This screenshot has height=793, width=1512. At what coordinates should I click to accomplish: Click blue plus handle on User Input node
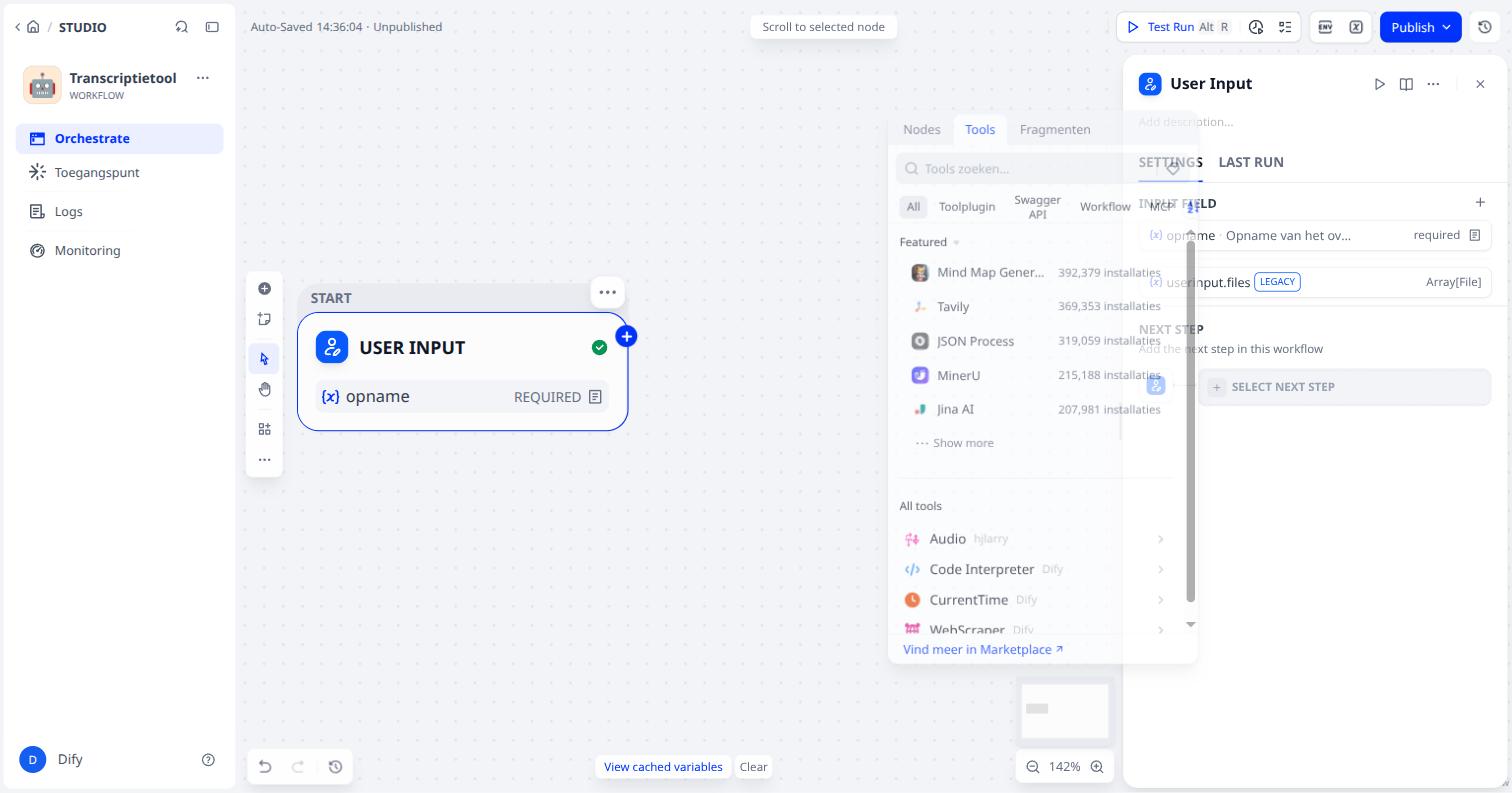627,336
